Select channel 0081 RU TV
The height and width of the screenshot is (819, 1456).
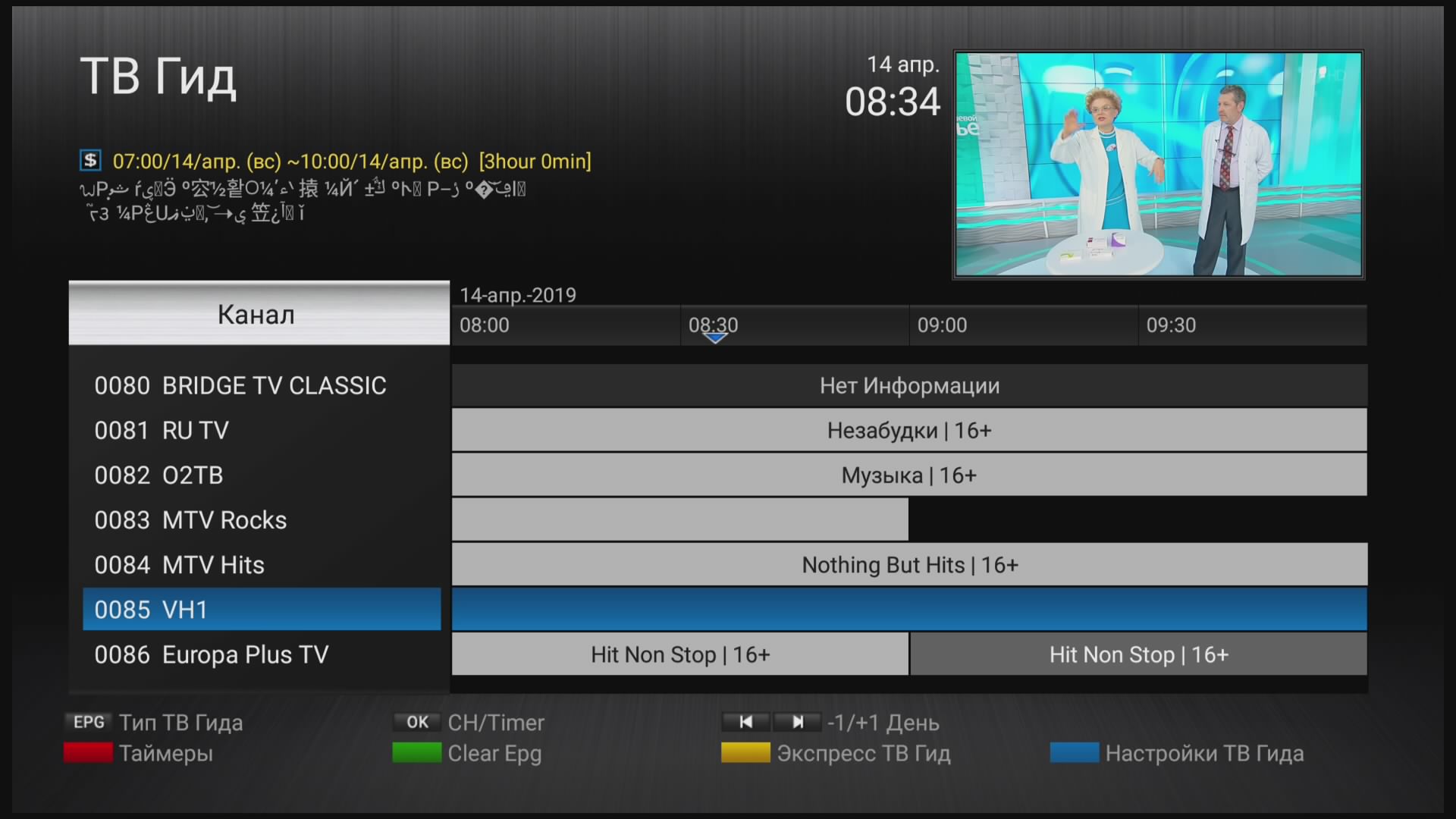coord(262,430)
